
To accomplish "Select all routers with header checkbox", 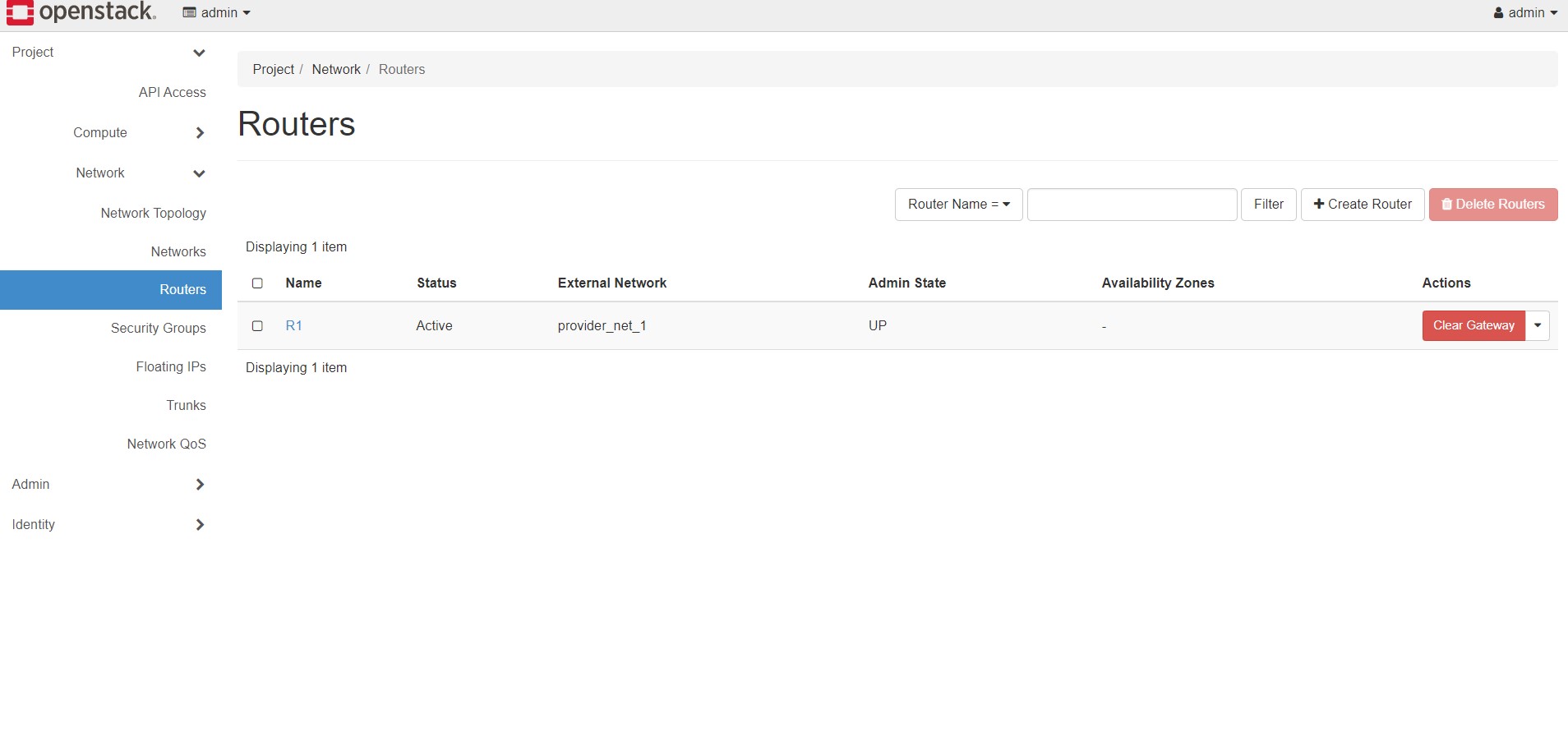I will click(x=257, y=283).
